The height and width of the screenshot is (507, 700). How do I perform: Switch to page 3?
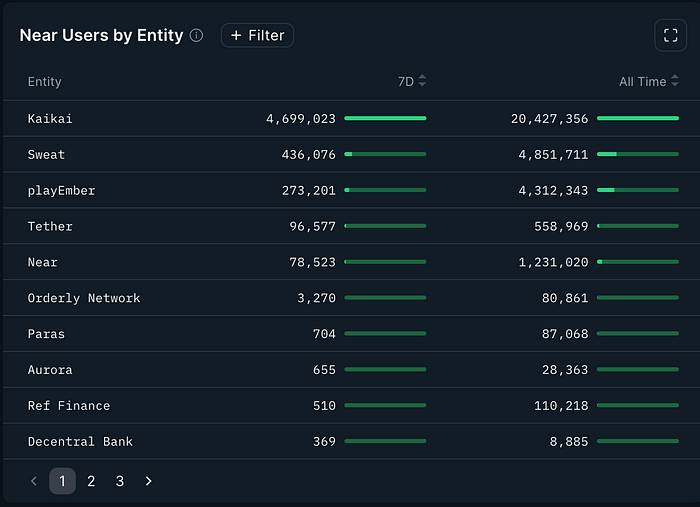point(120,481)
